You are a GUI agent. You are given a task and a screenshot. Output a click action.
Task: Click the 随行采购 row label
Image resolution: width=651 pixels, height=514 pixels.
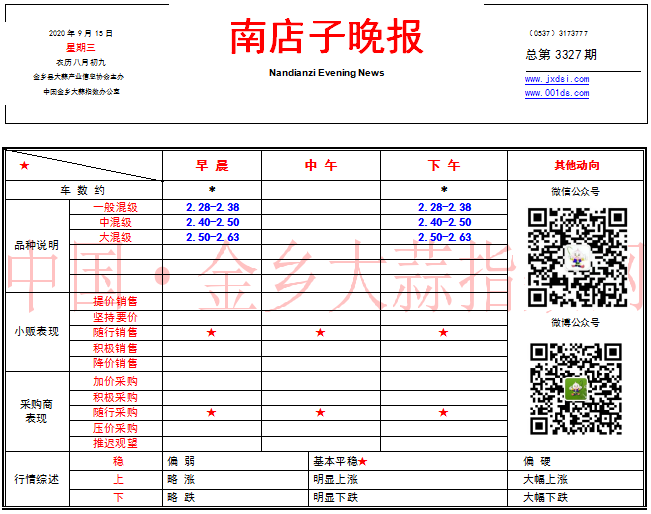(x=115, y=413)
